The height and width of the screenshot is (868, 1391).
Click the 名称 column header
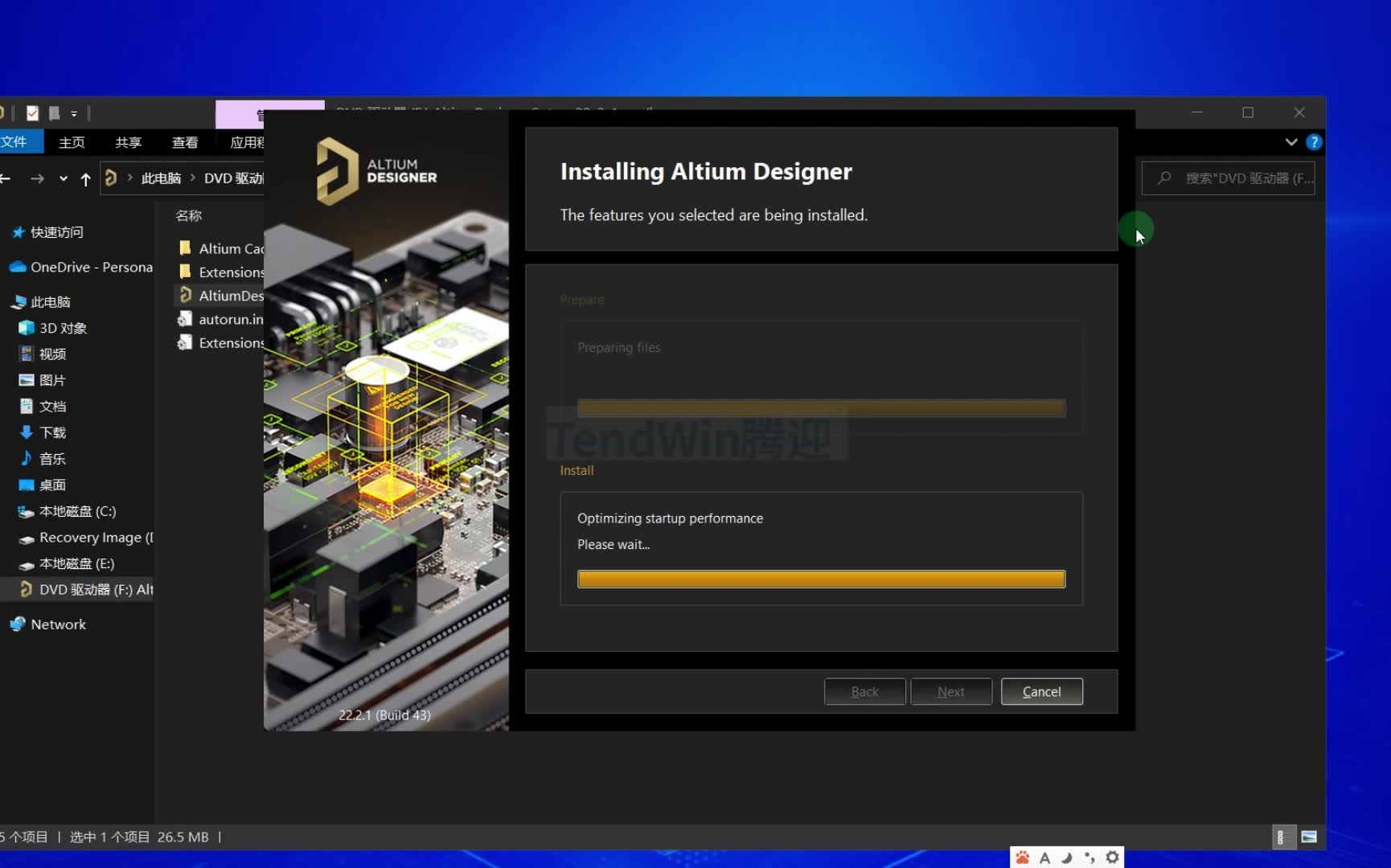click(189, 215)
